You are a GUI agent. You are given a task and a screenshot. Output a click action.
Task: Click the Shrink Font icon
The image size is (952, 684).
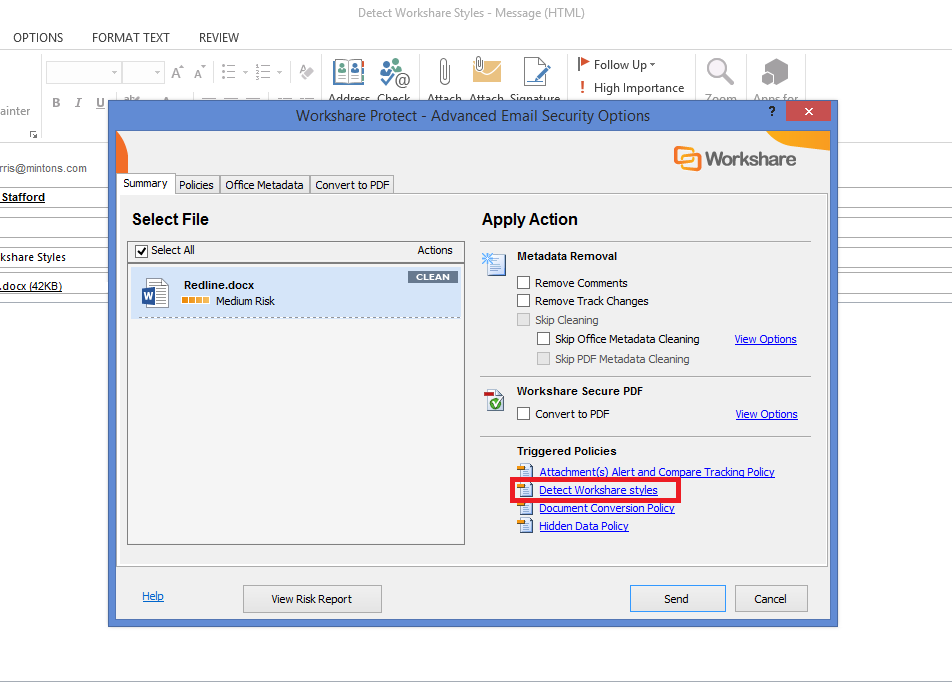click(199, 73)
